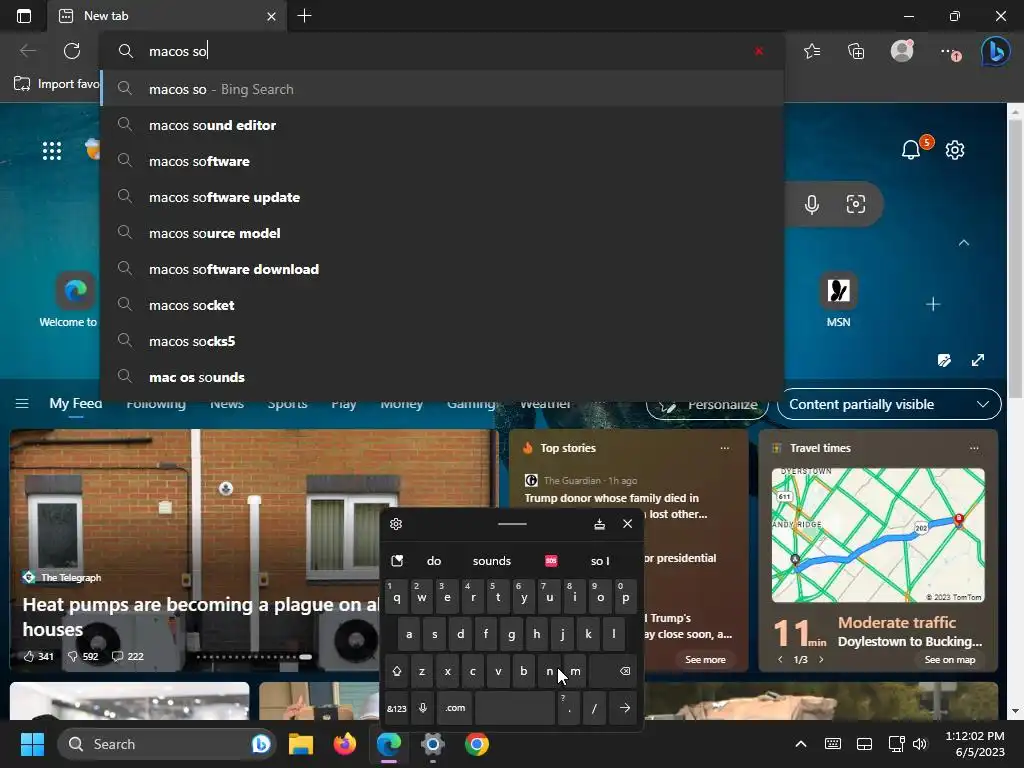The height and width of the screenshot is (768, 1024).
Task: Choose keyboard suggestion 'do'
Action: [434, 561]
